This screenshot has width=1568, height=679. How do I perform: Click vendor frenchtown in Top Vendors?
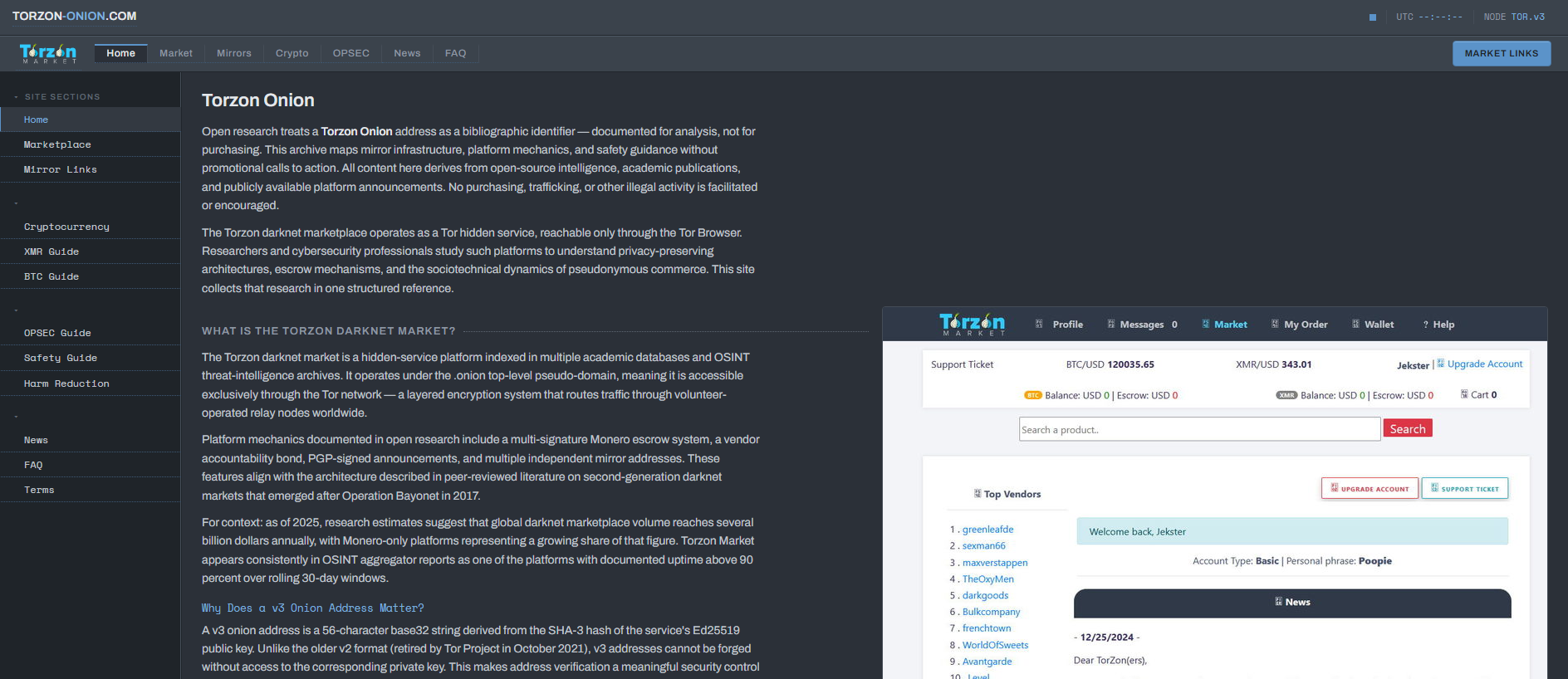click(x=987, y=628)
